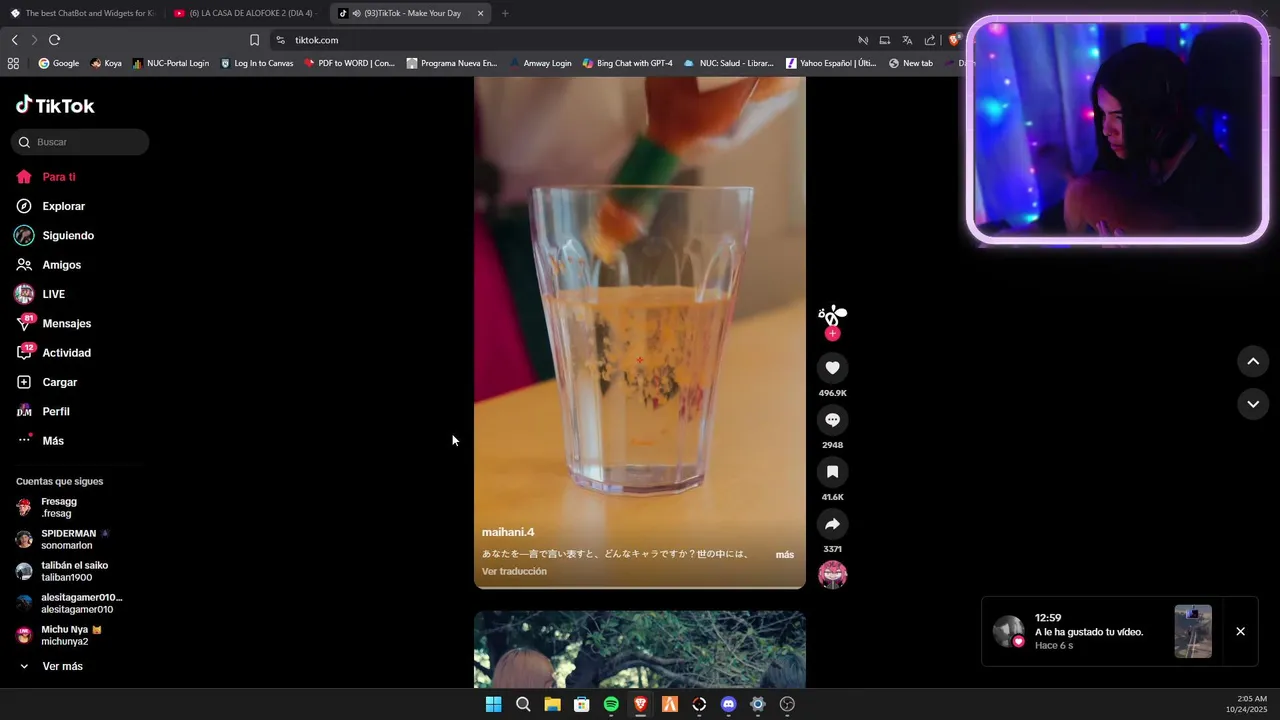The height and width of the screenshot is (720, 1280).
Task: Open the notification's video thumbnail
Action: 1193,631
